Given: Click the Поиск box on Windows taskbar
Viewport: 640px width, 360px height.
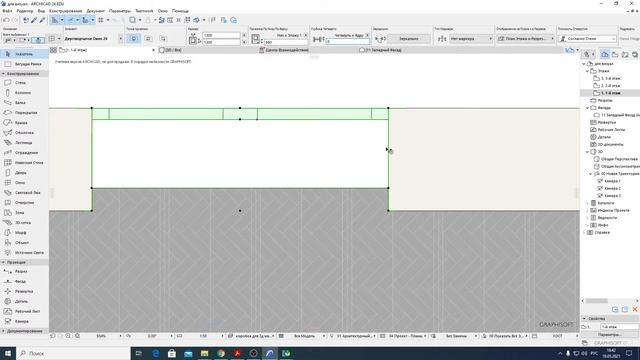Looking at the screenshot, I should [x=73, y=353].
